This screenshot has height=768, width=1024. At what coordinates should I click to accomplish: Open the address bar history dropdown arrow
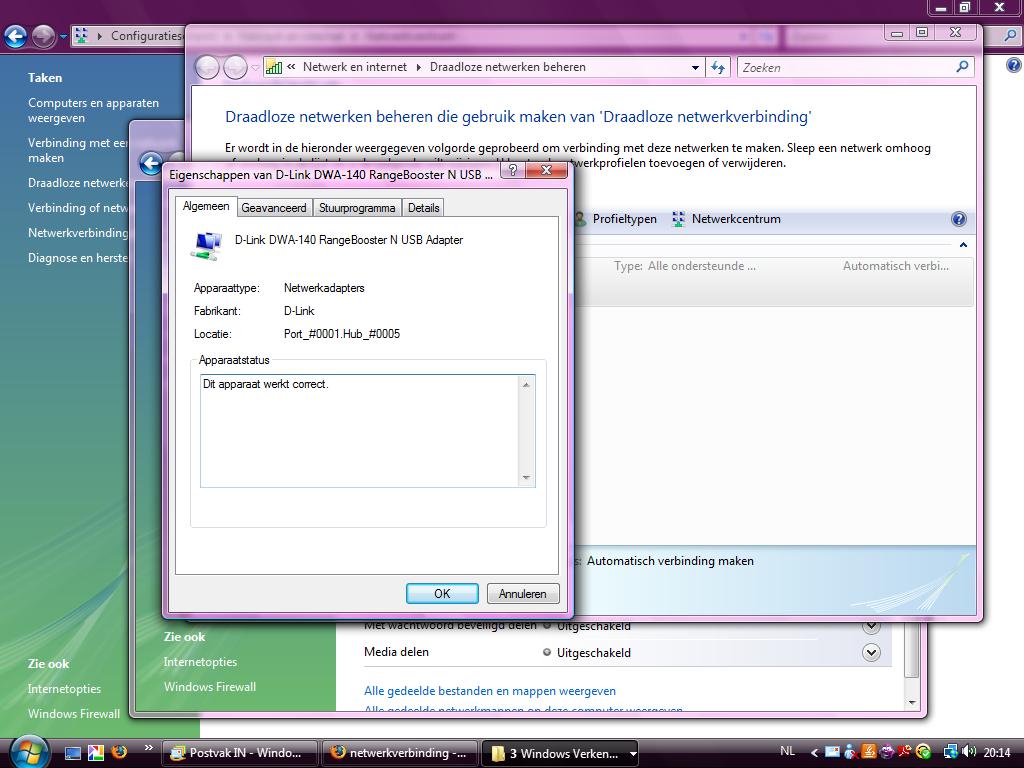tap(696, 67)
